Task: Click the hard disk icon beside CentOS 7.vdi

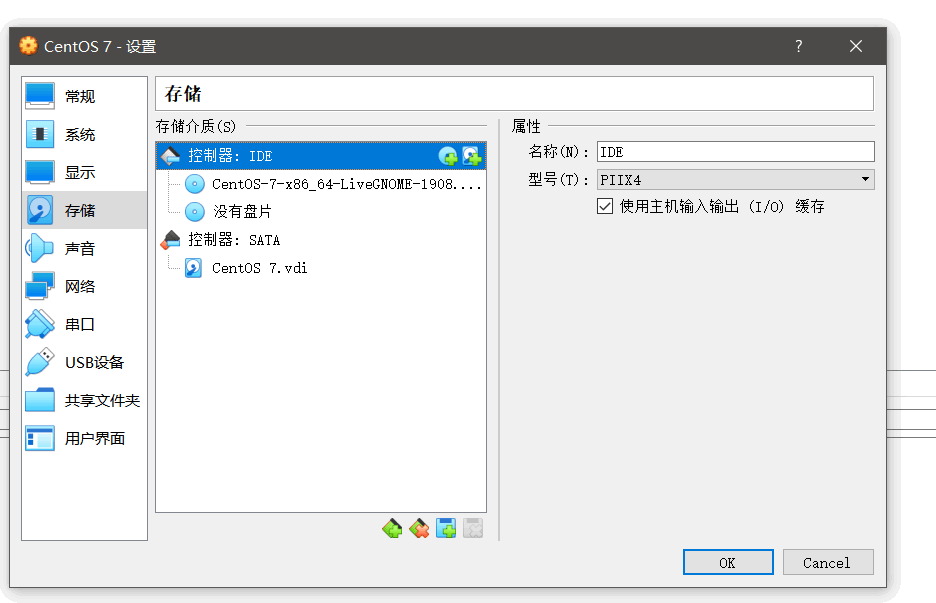Action: (x=193, y=268)
